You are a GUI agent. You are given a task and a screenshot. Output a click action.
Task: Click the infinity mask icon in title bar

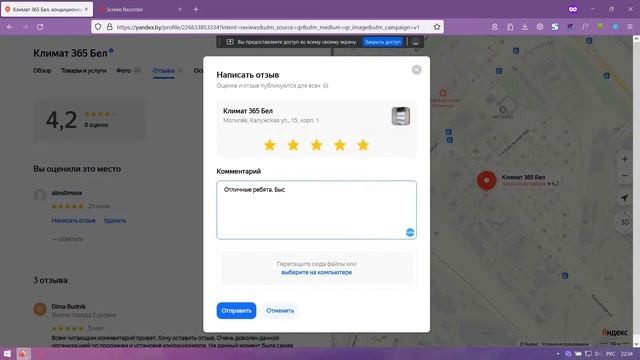click(x=573, y=9)
